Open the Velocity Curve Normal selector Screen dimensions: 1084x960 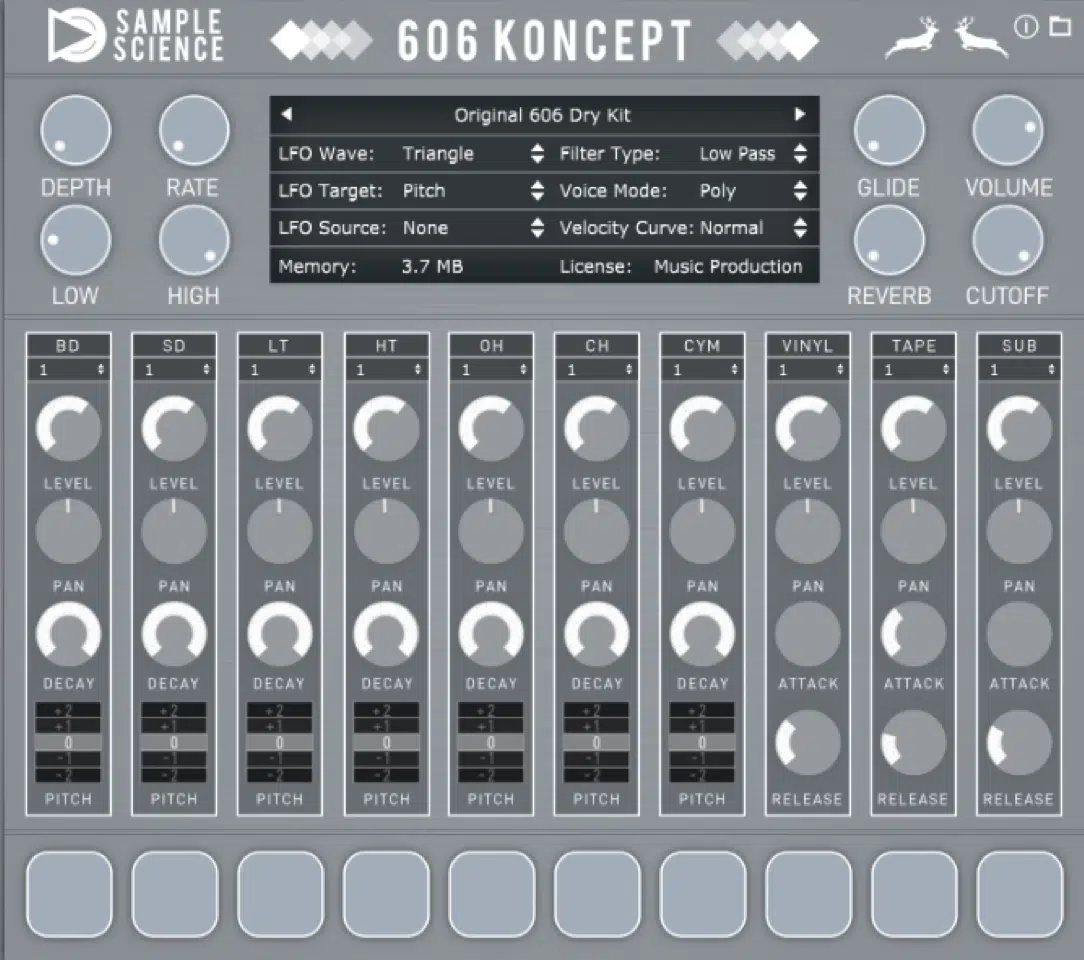click(753, 228)
